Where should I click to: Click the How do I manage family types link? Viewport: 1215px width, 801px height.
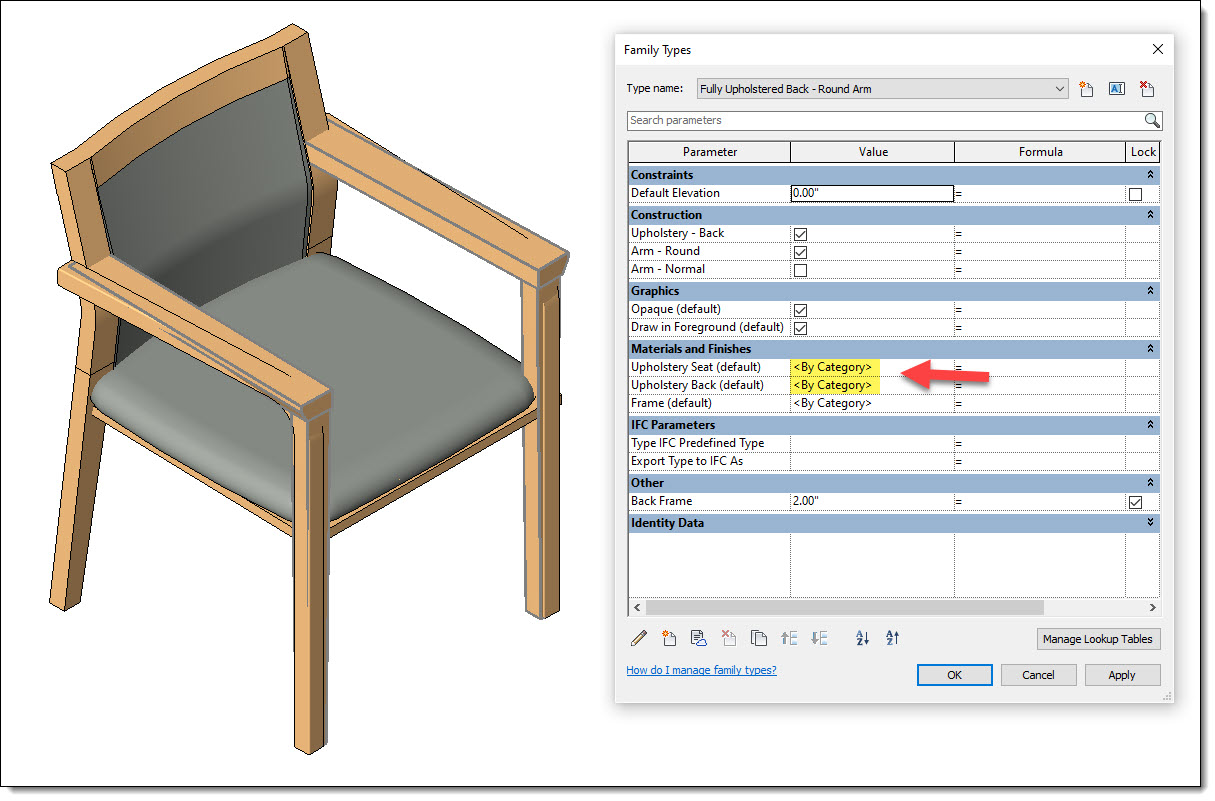701,670
